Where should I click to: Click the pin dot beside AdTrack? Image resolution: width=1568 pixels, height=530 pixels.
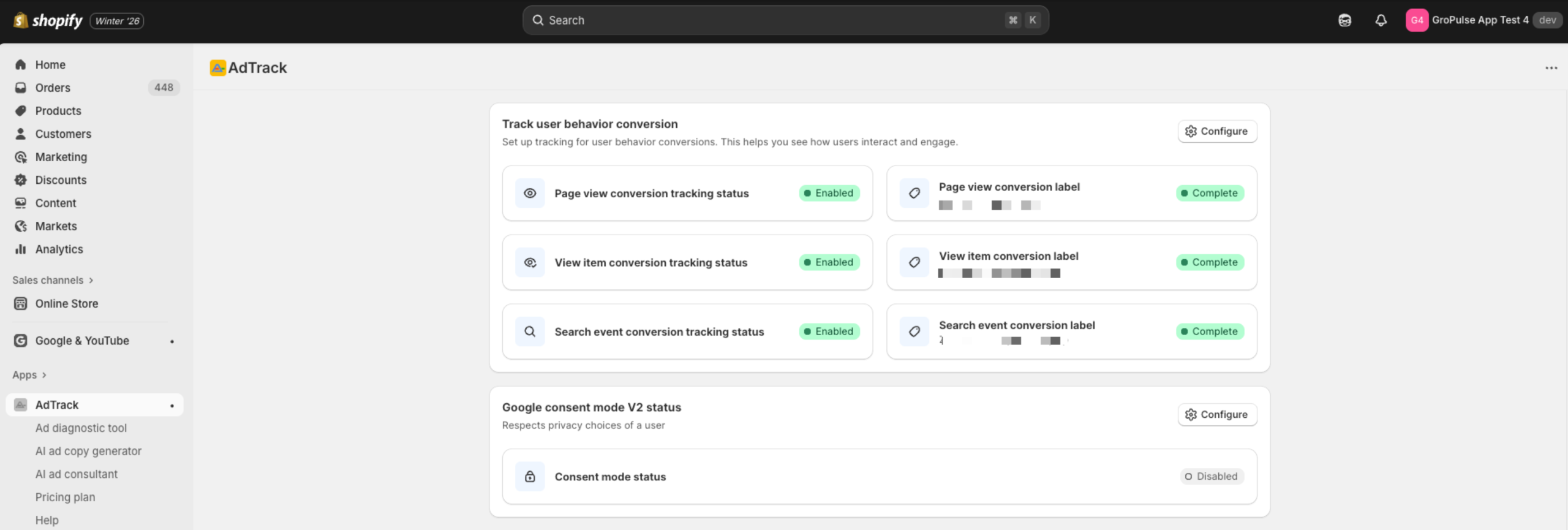[172, 406]
